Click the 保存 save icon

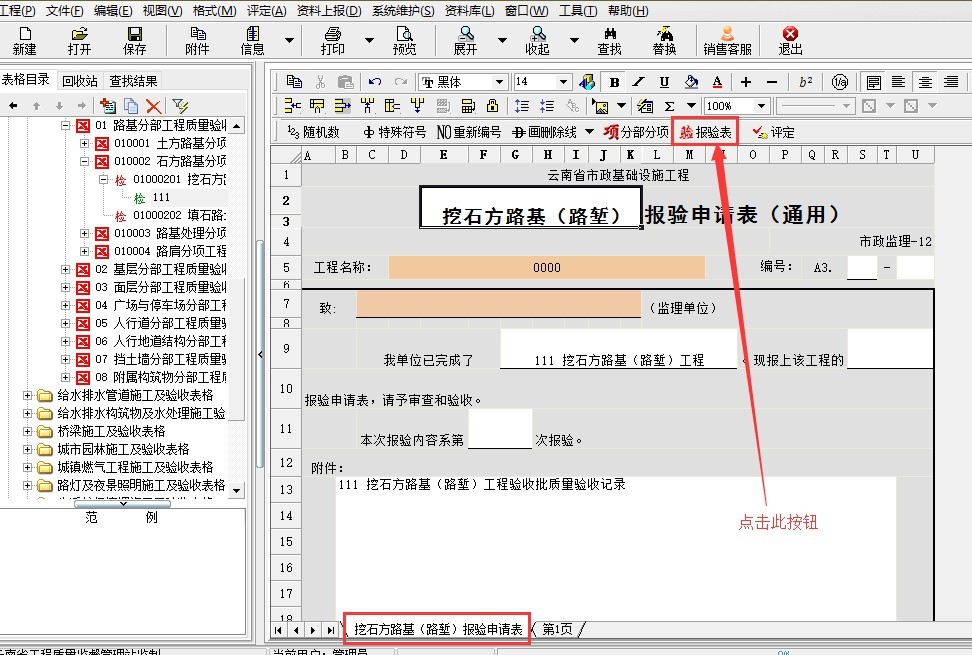134,40
